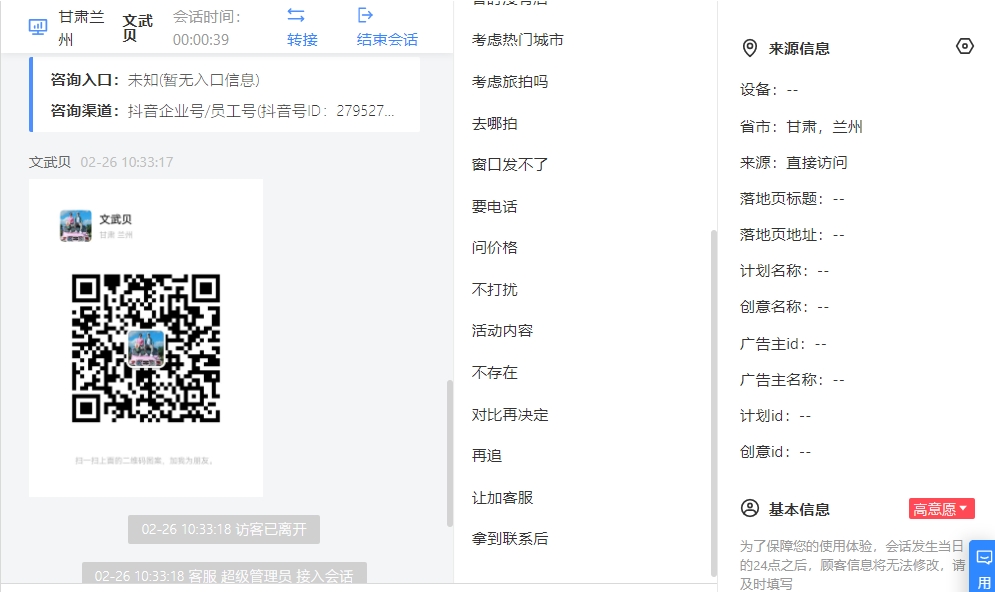Click the 咨询渠道 Douyin ID text
This screenshot has width=995, height=592.
point(261,111)
